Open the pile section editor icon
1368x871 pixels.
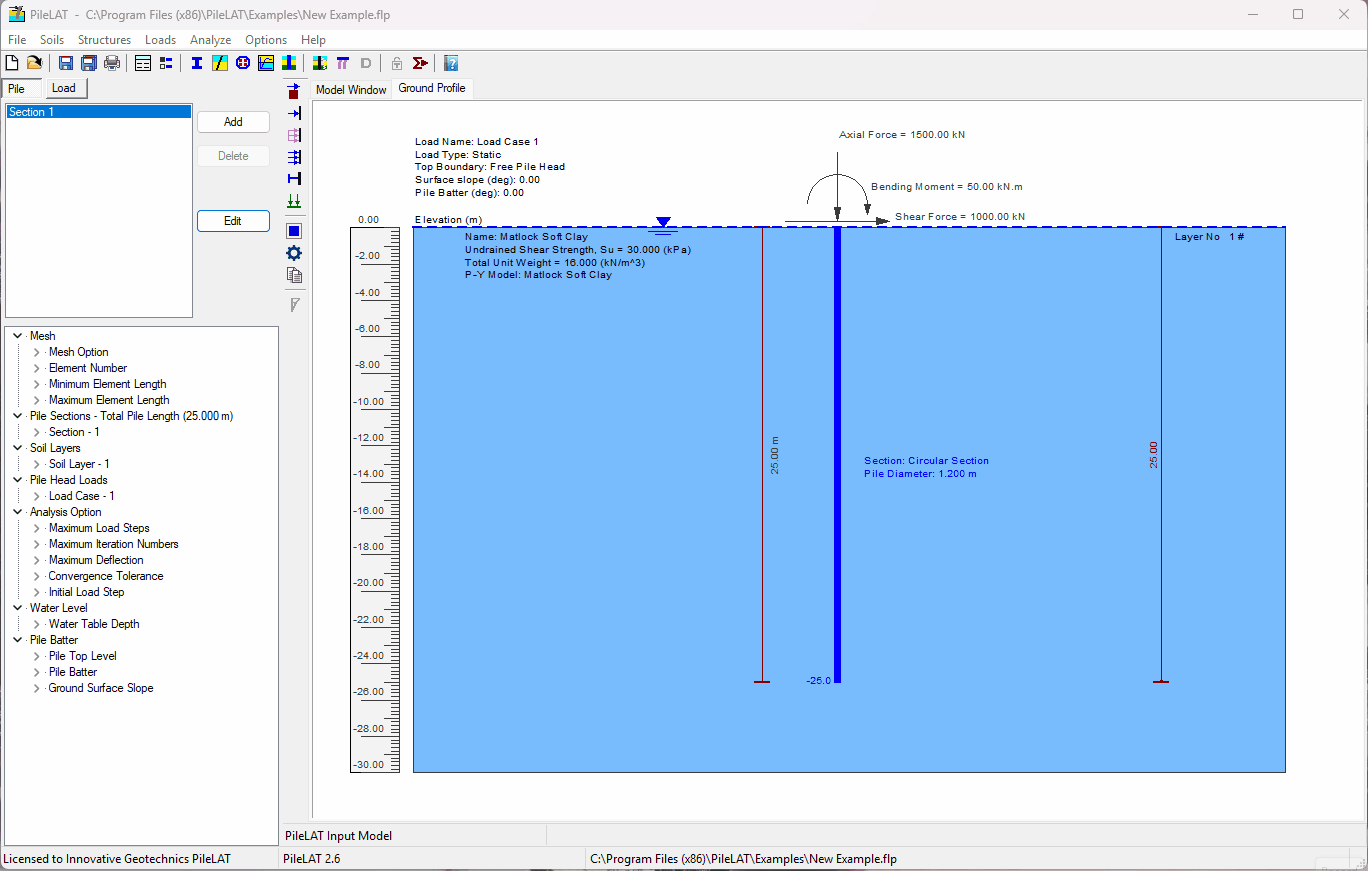[196, 62]
